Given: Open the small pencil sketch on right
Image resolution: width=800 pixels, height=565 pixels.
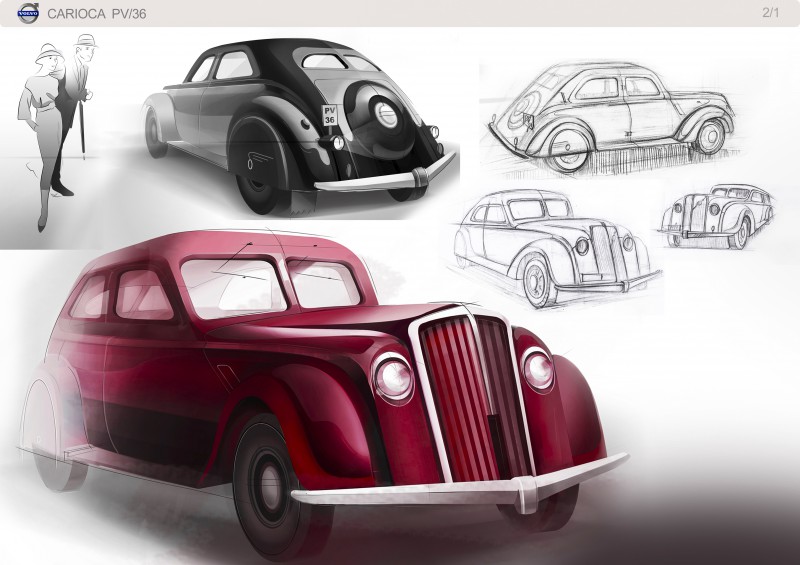Looking at the screenshot, I should click(717, 216).
